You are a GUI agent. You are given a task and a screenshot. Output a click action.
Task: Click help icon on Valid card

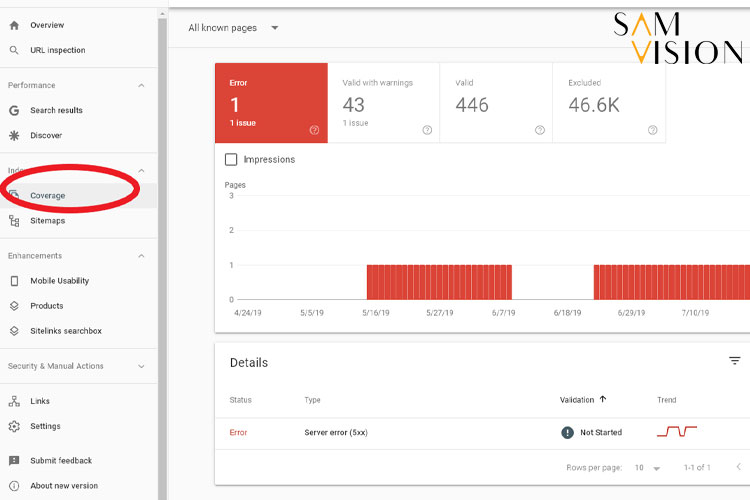[540, 130]
